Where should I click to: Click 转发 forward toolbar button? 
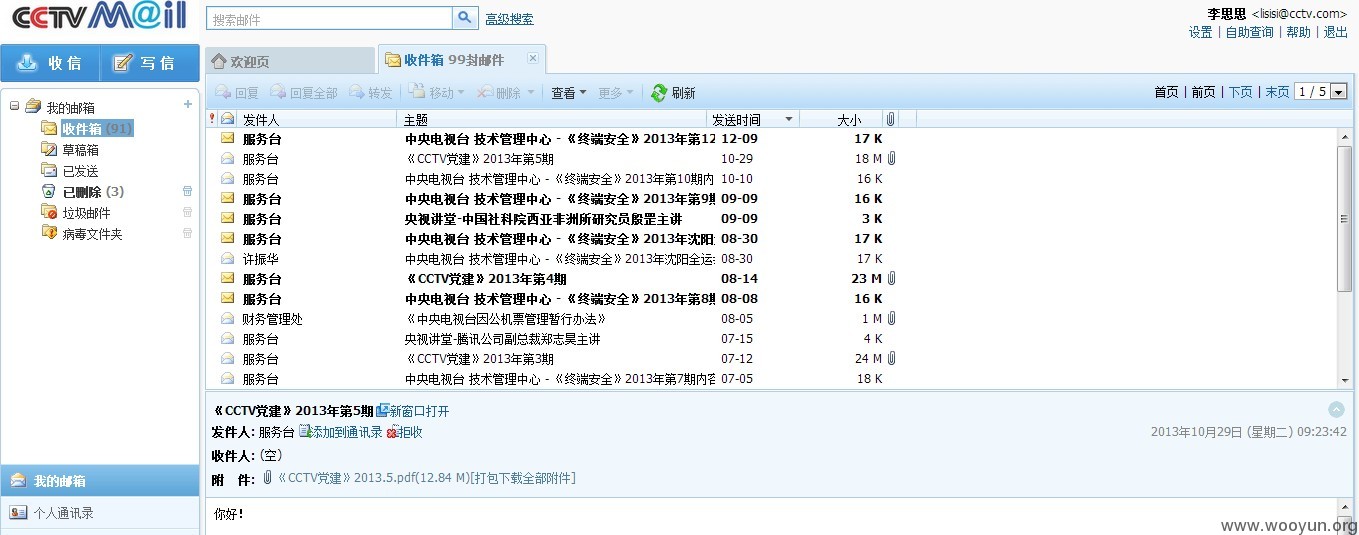[x=371, y=93]
